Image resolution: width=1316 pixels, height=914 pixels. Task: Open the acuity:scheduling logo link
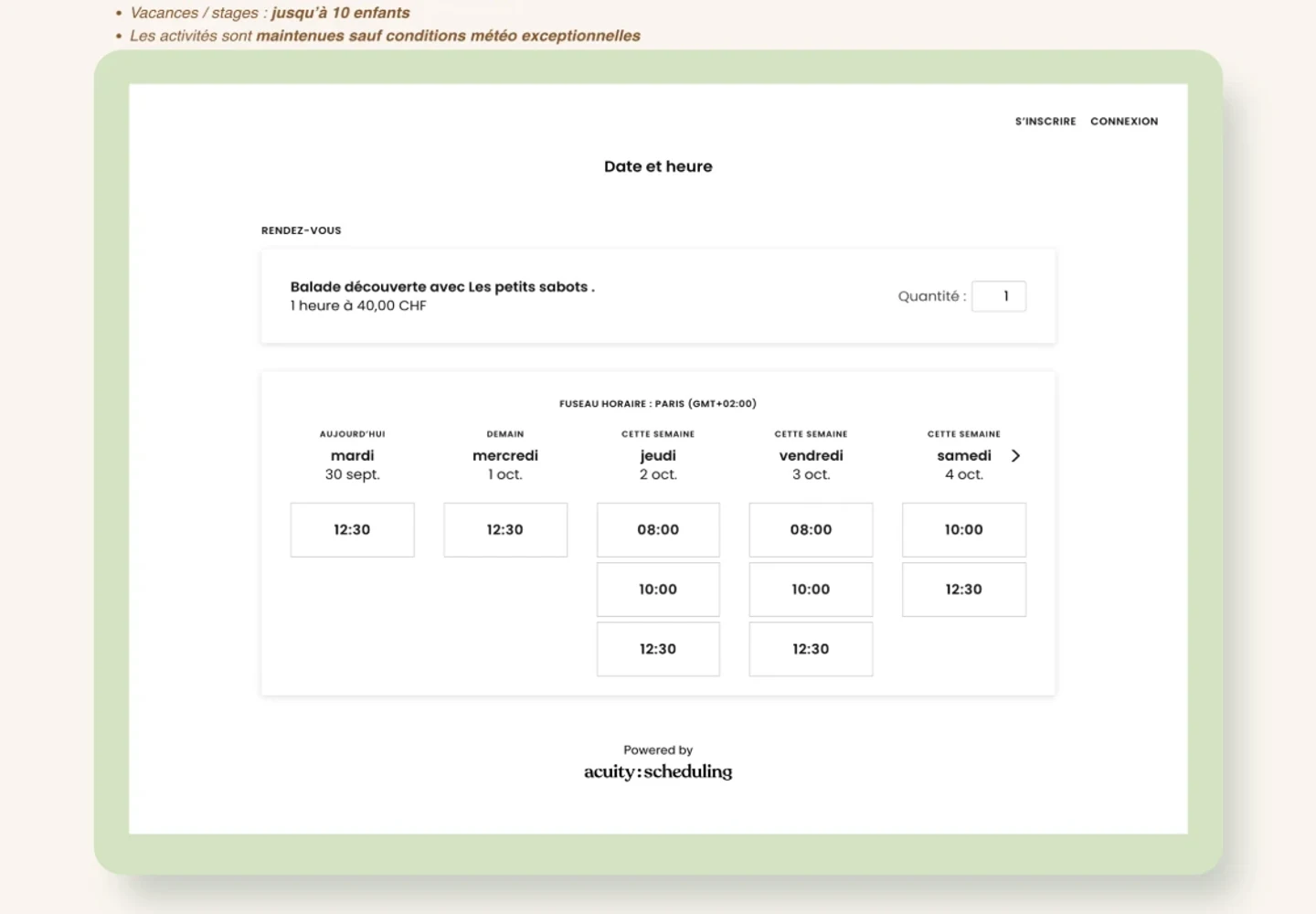[658, 771]
